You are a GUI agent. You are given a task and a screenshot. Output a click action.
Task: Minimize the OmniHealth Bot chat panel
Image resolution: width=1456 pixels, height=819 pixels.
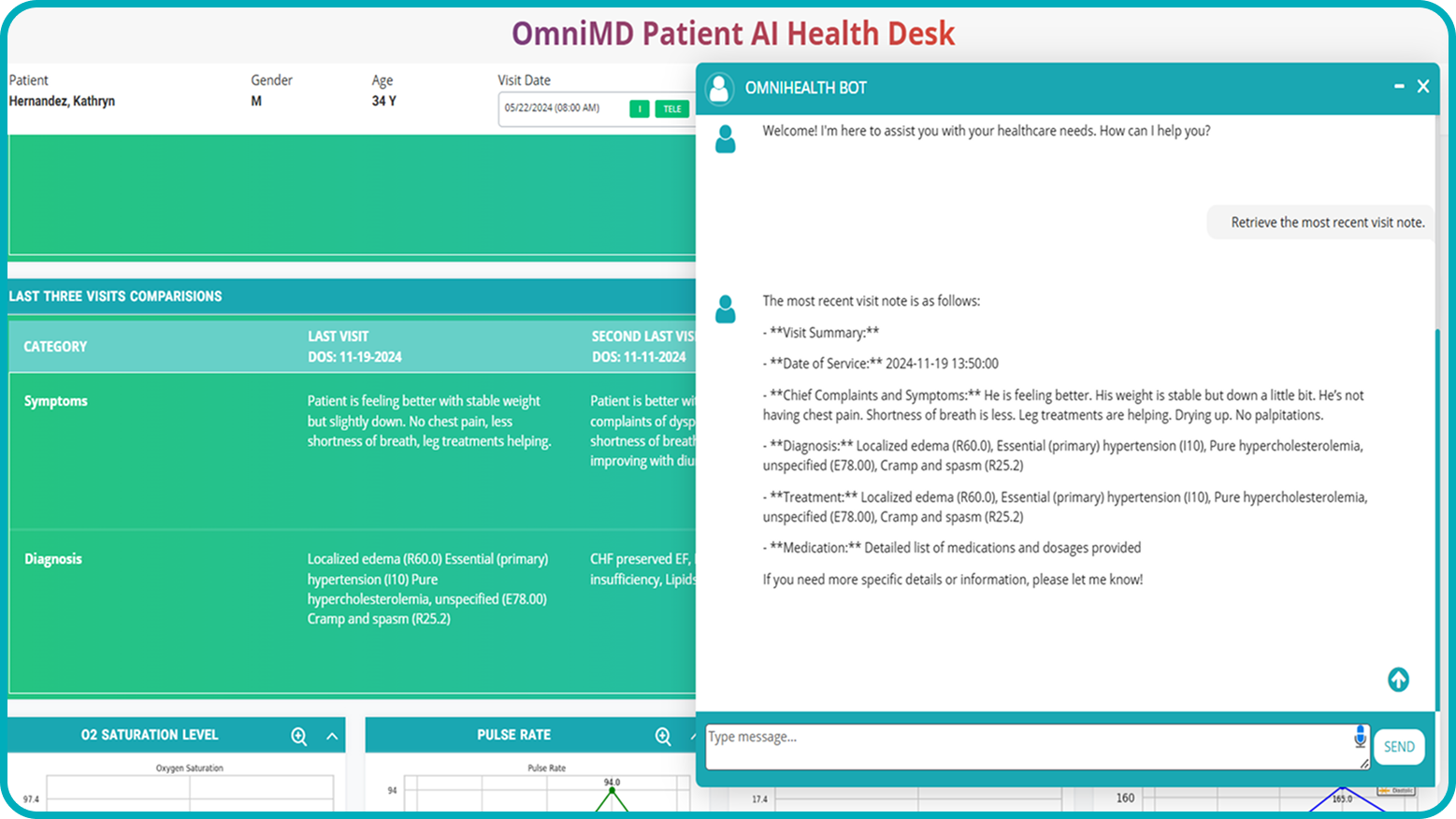(x=1399, y=86)
